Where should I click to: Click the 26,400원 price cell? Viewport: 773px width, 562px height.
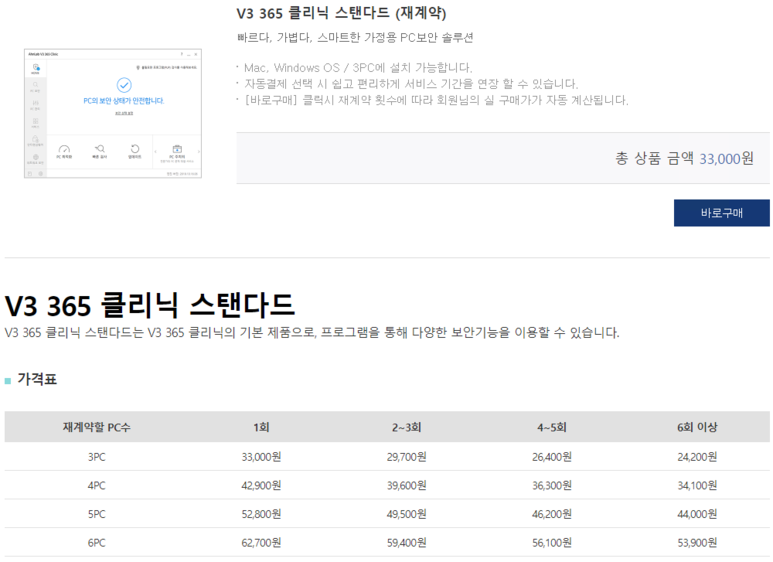pyautogui.click(x=552, y=457)
